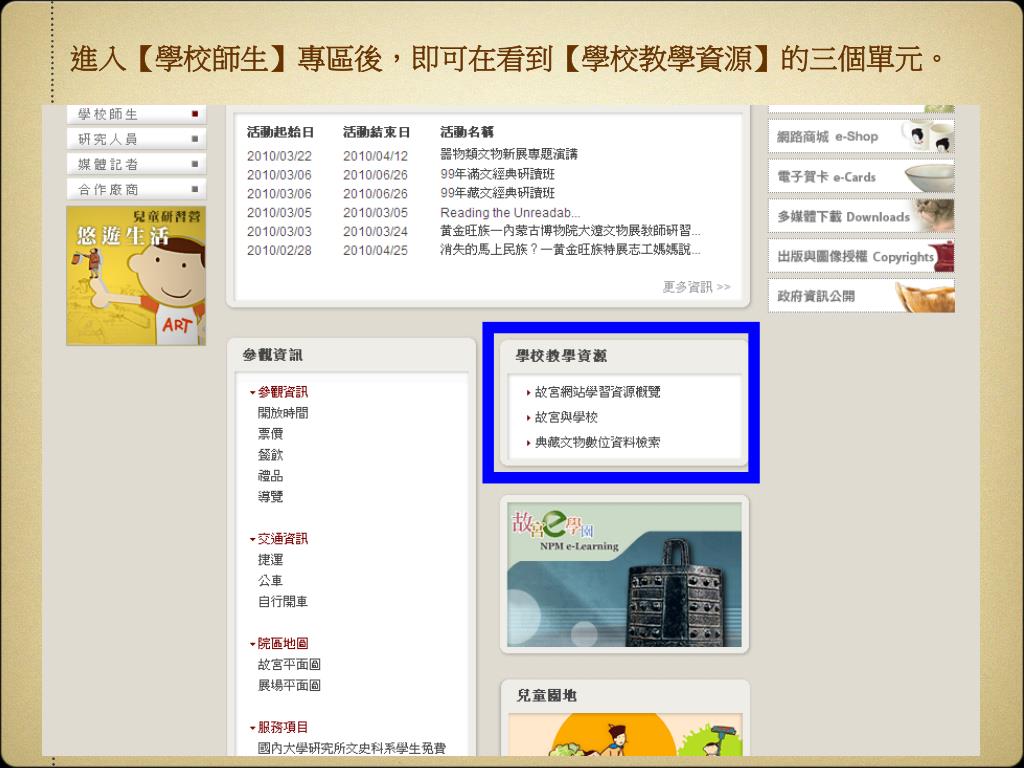Open the 學校師生 section in sidebar
This screenshot has width=1024, height=768.
click(136, 114)
